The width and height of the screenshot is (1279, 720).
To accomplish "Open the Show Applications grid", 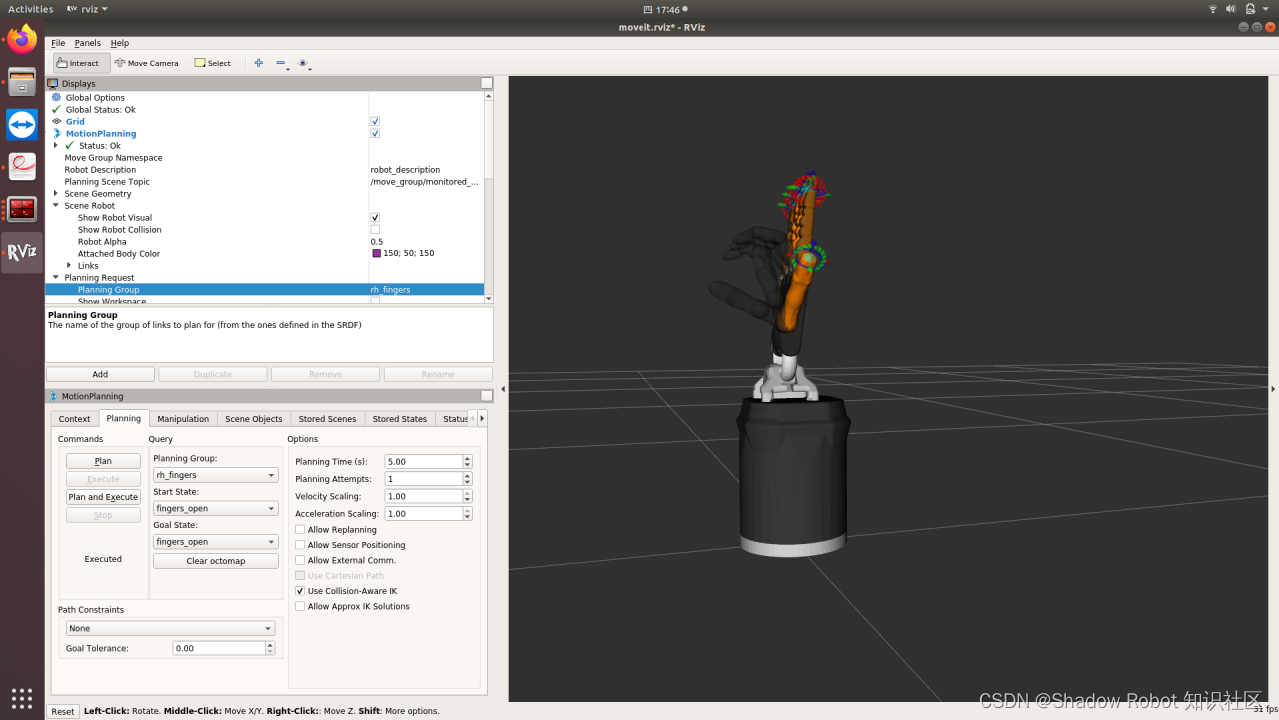I will click(x=22, y=698).
